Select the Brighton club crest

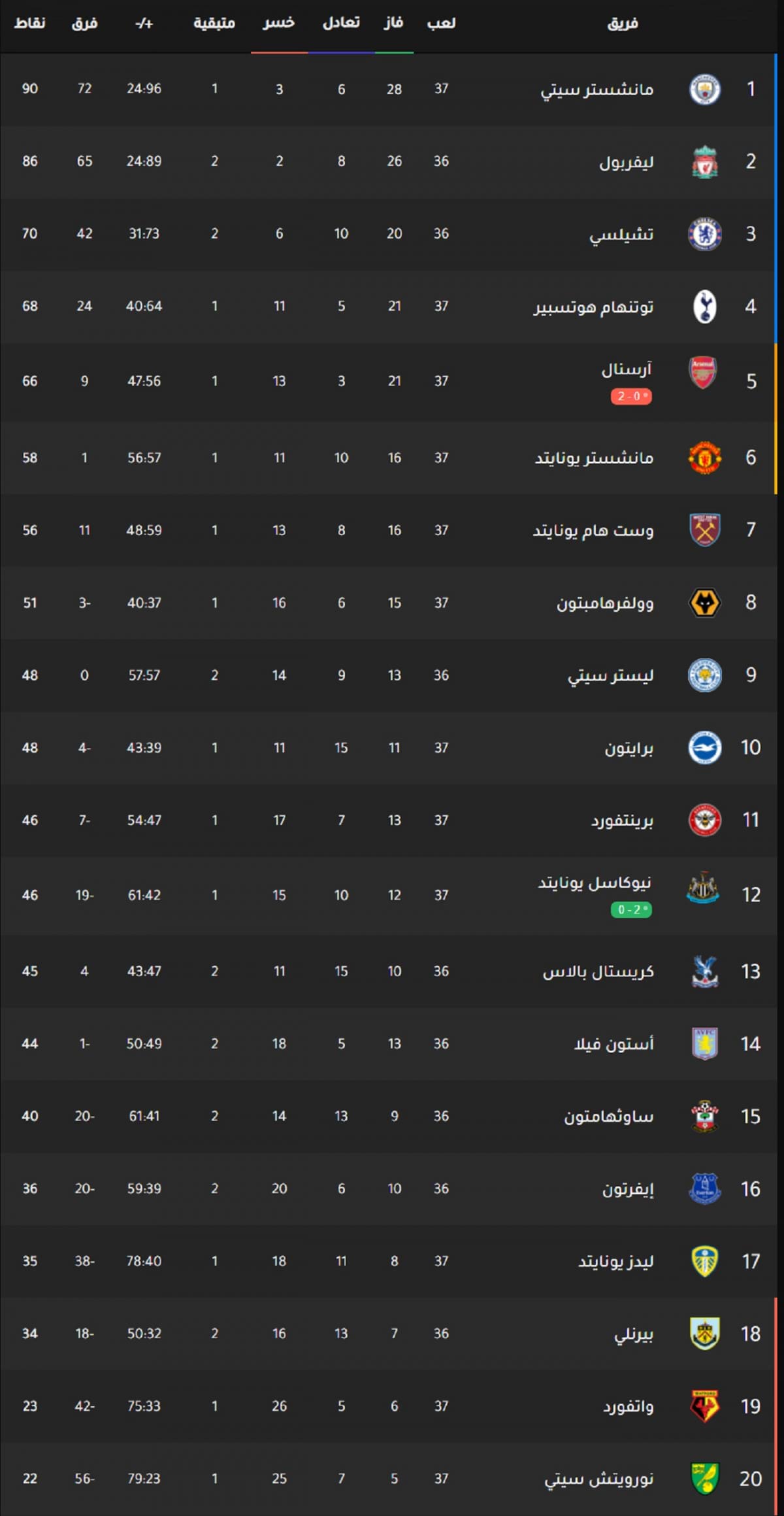(704, 747)
